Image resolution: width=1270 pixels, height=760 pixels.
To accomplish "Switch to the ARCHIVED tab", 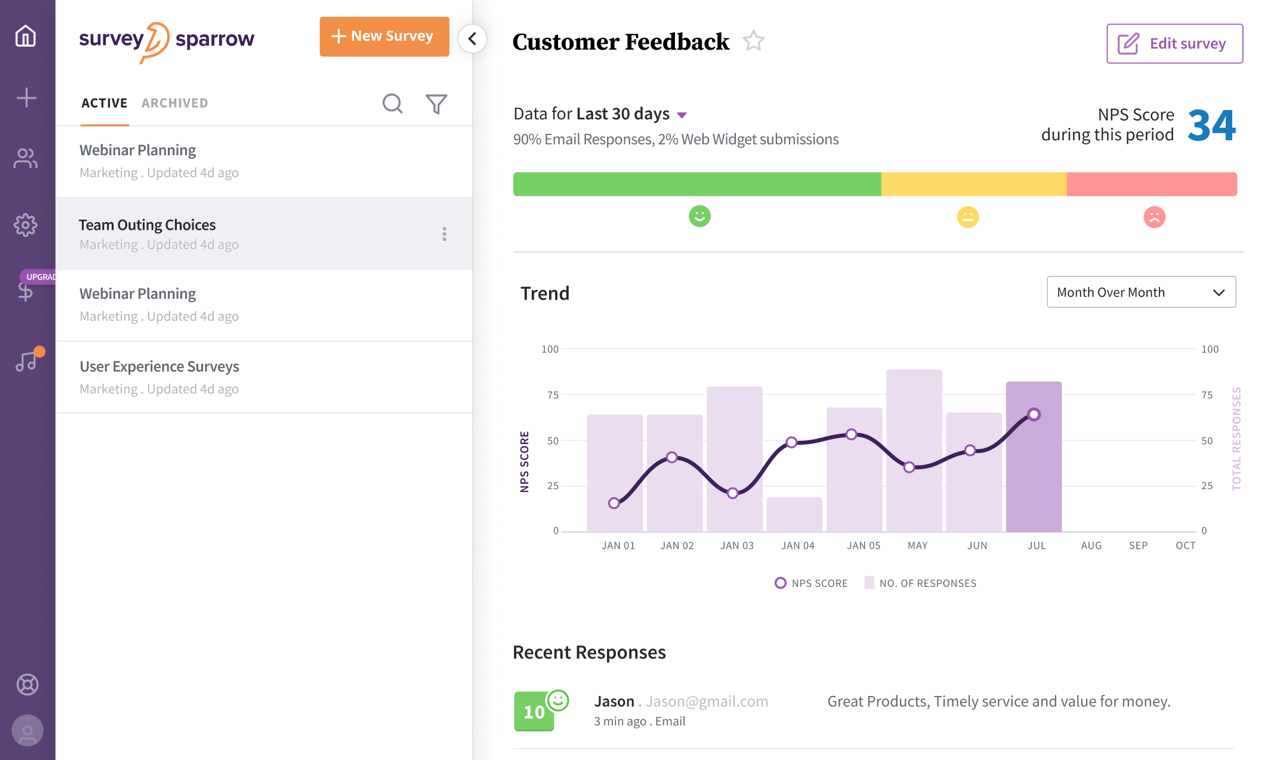I will (x=174, y=103).
